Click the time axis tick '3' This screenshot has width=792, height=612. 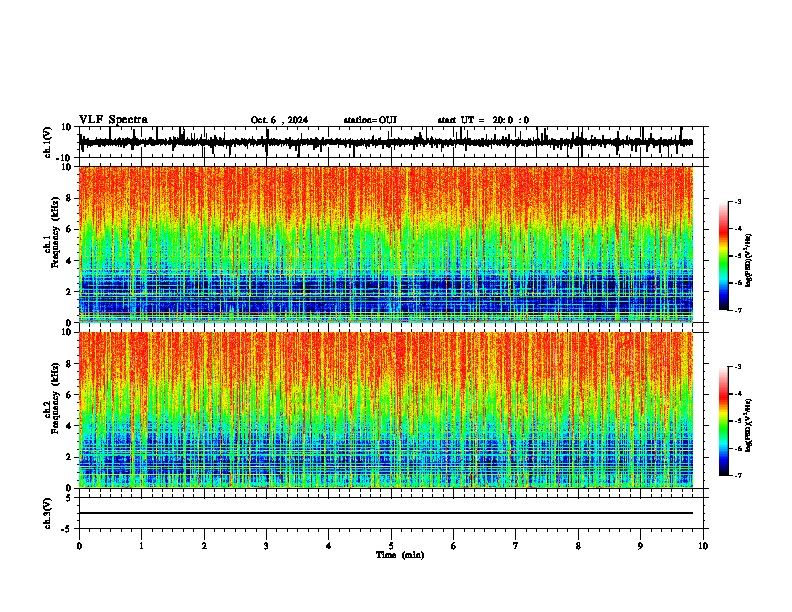266,546
